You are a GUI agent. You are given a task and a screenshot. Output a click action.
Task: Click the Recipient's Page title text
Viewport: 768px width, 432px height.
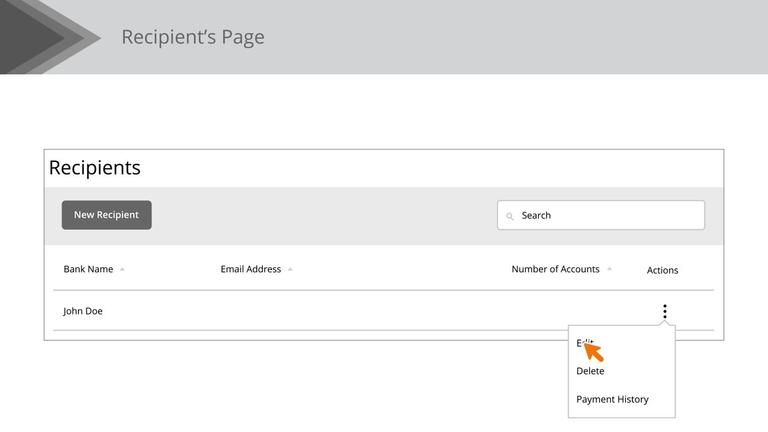coord(193,37)
